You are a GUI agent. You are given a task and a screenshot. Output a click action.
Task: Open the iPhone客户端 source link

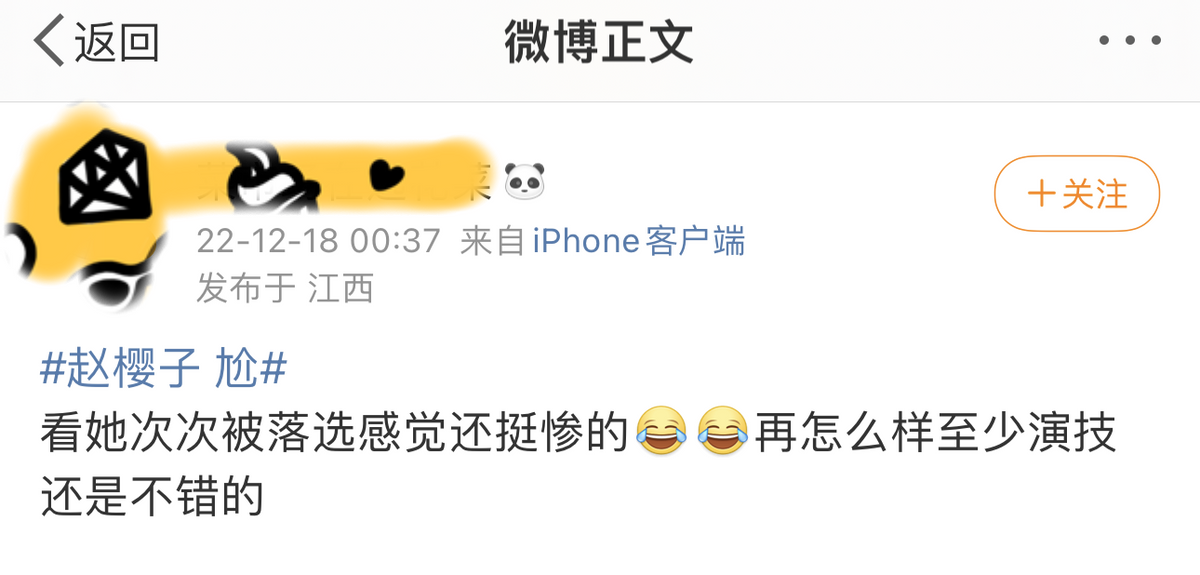638,242
